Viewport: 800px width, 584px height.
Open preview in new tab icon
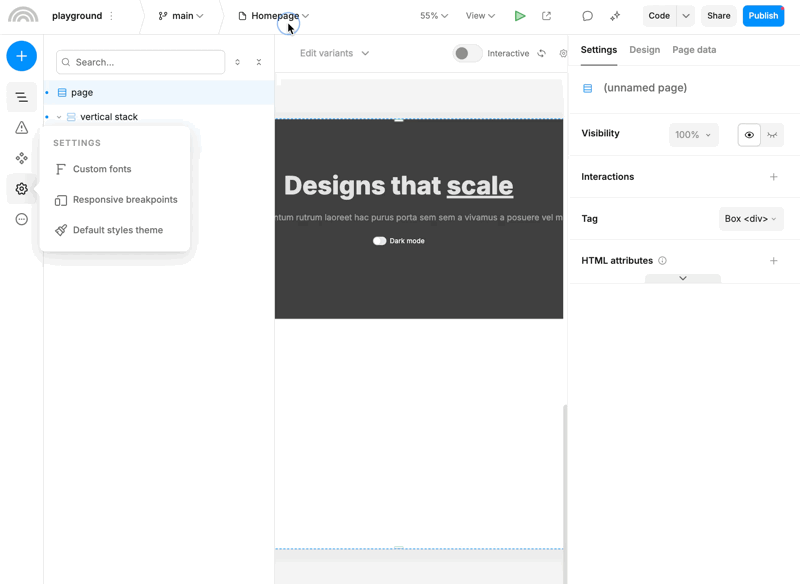[x=546, y=16]
